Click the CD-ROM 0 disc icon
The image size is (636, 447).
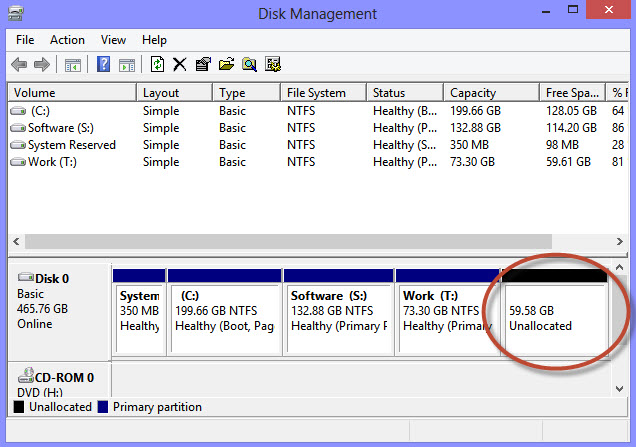click(x=26, y=375)
